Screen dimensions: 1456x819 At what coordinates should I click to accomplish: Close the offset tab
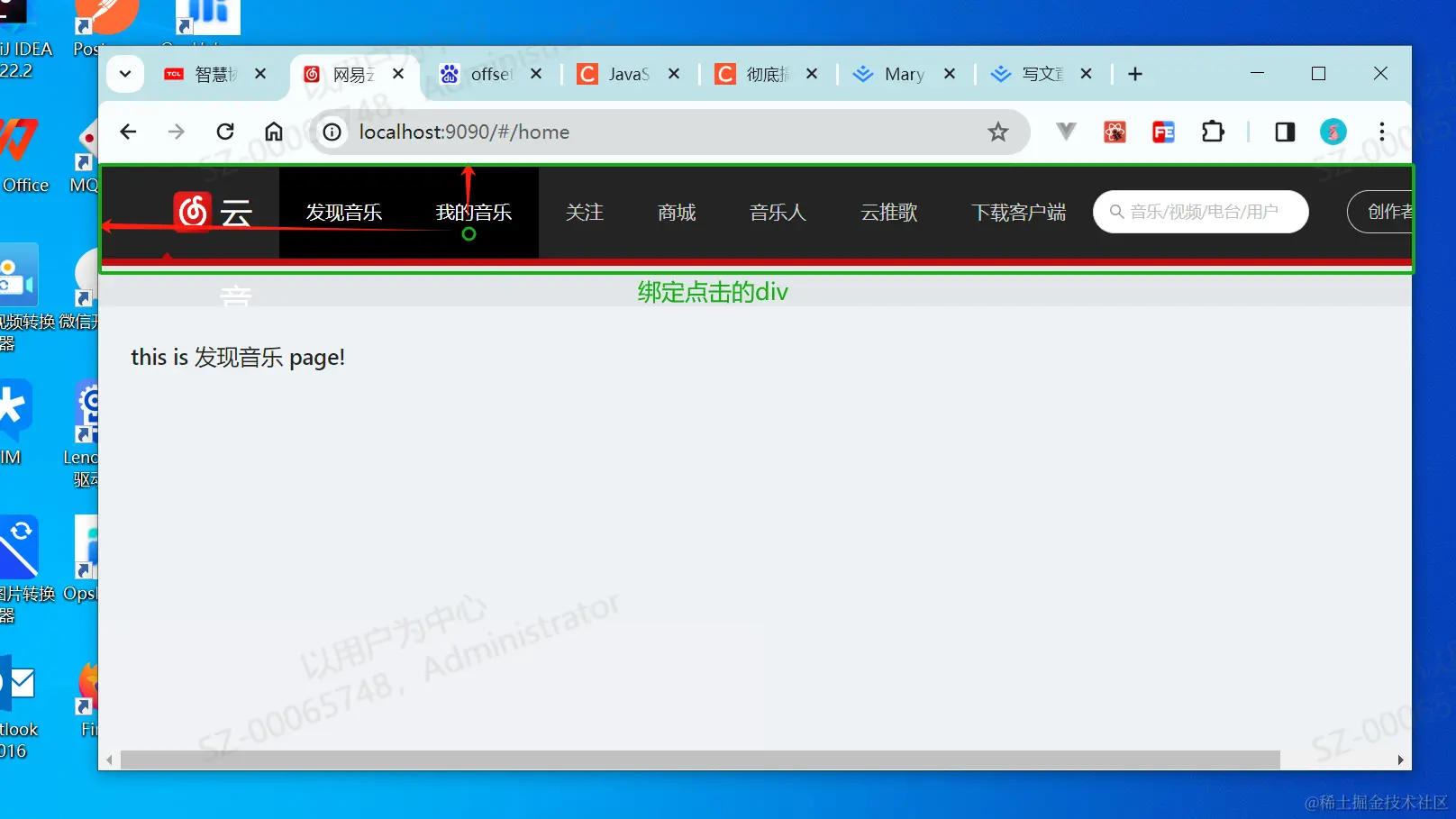[x=536, y=74]
